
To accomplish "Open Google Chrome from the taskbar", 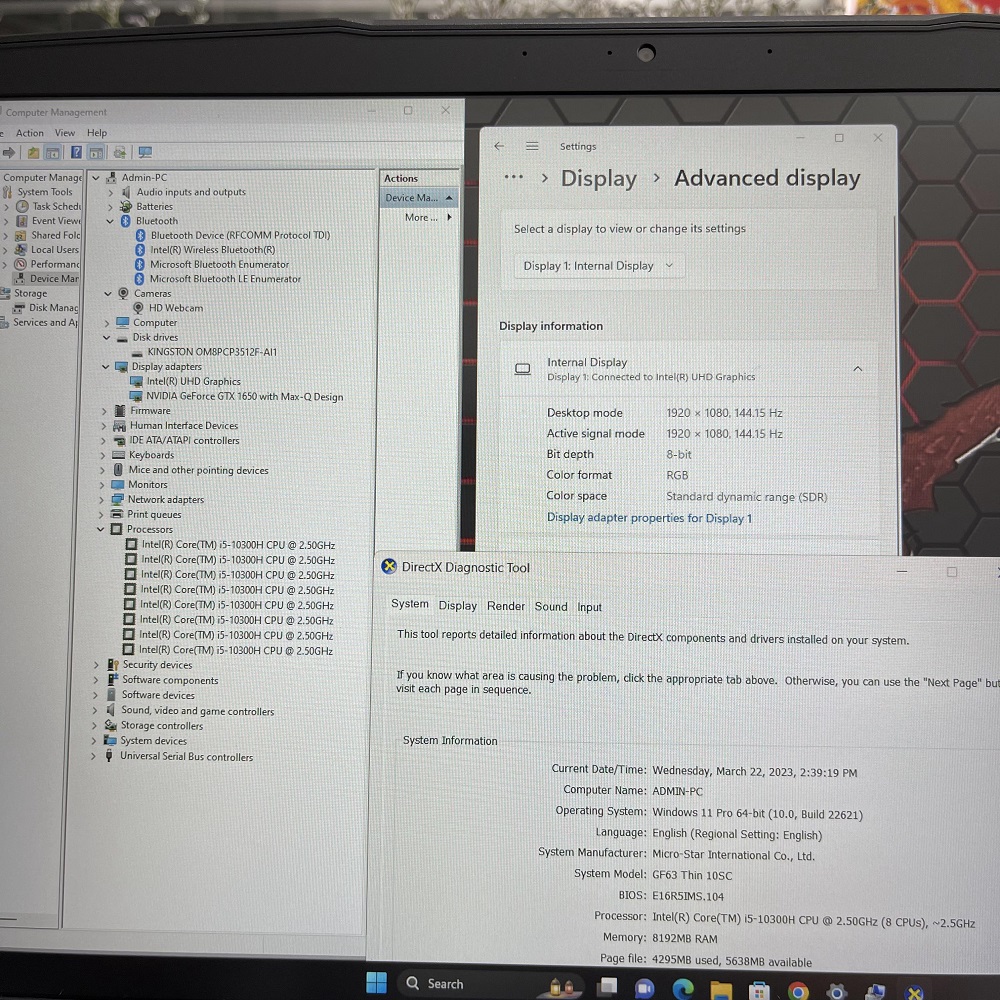I will pyautogui.click(x=798, y=992).
